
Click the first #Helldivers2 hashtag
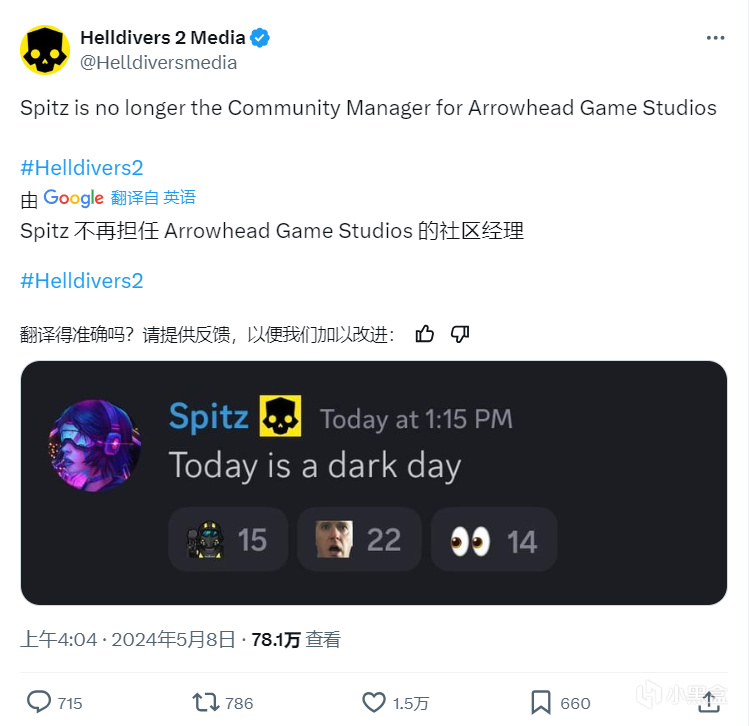pos(82,168)
